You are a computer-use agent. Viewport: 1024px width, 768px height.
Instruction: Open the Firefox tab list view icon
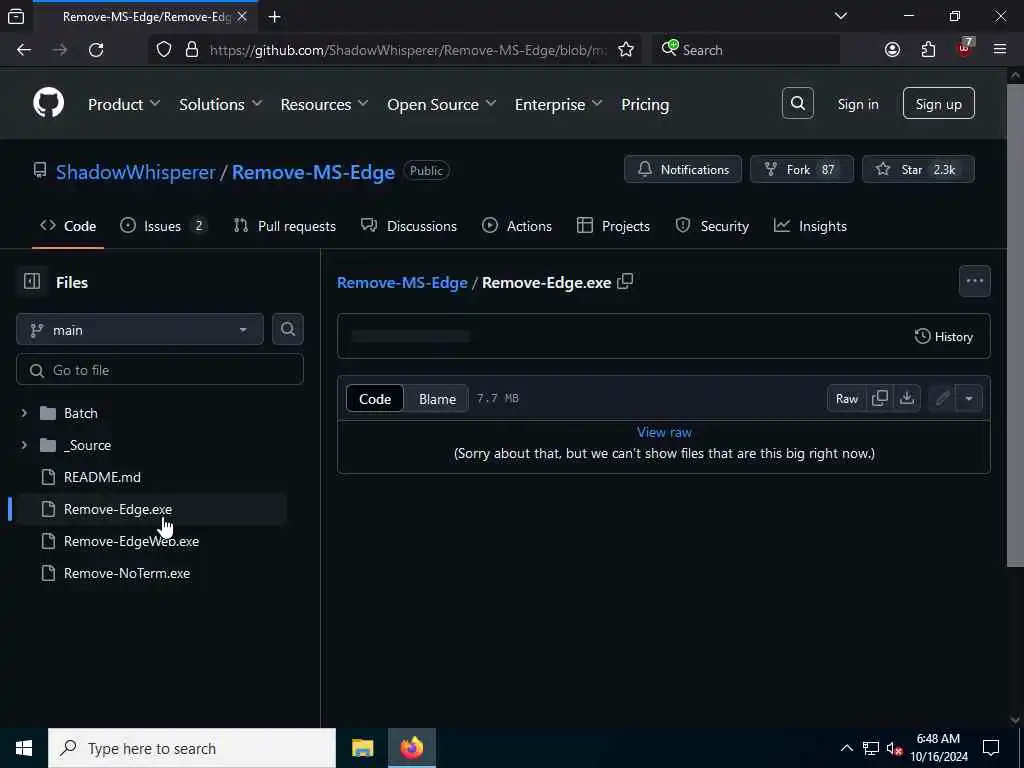(16, 17)
